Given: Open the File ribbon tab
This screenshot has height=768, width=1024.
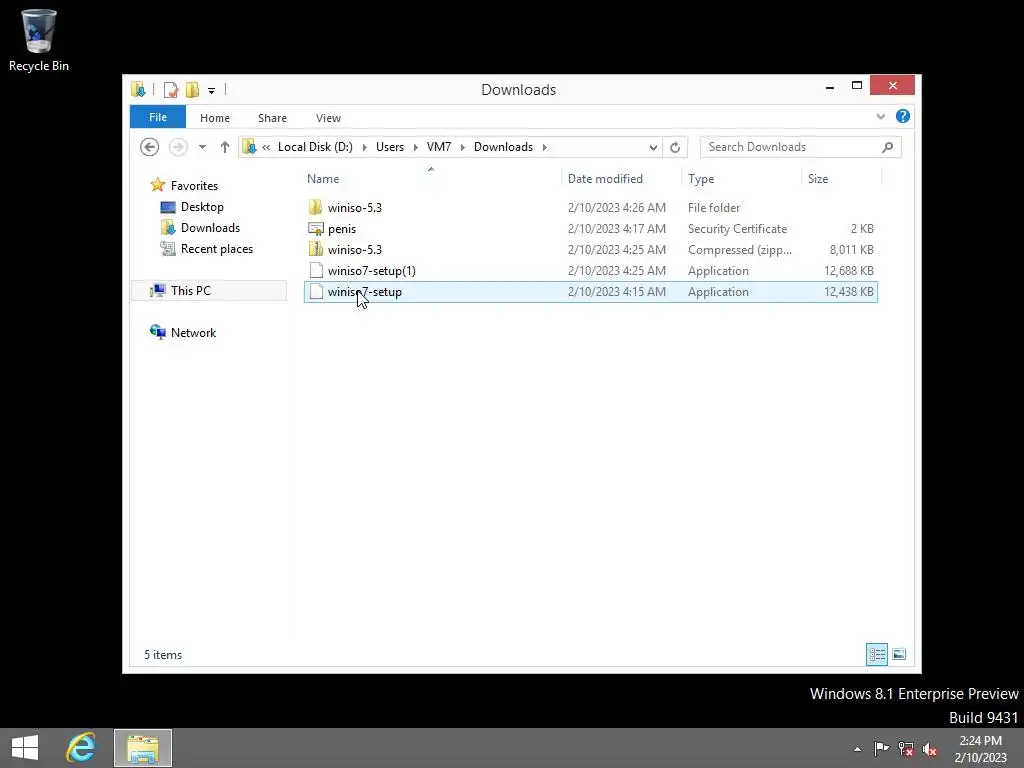Looking at the screenshot, I should (157, 117).
